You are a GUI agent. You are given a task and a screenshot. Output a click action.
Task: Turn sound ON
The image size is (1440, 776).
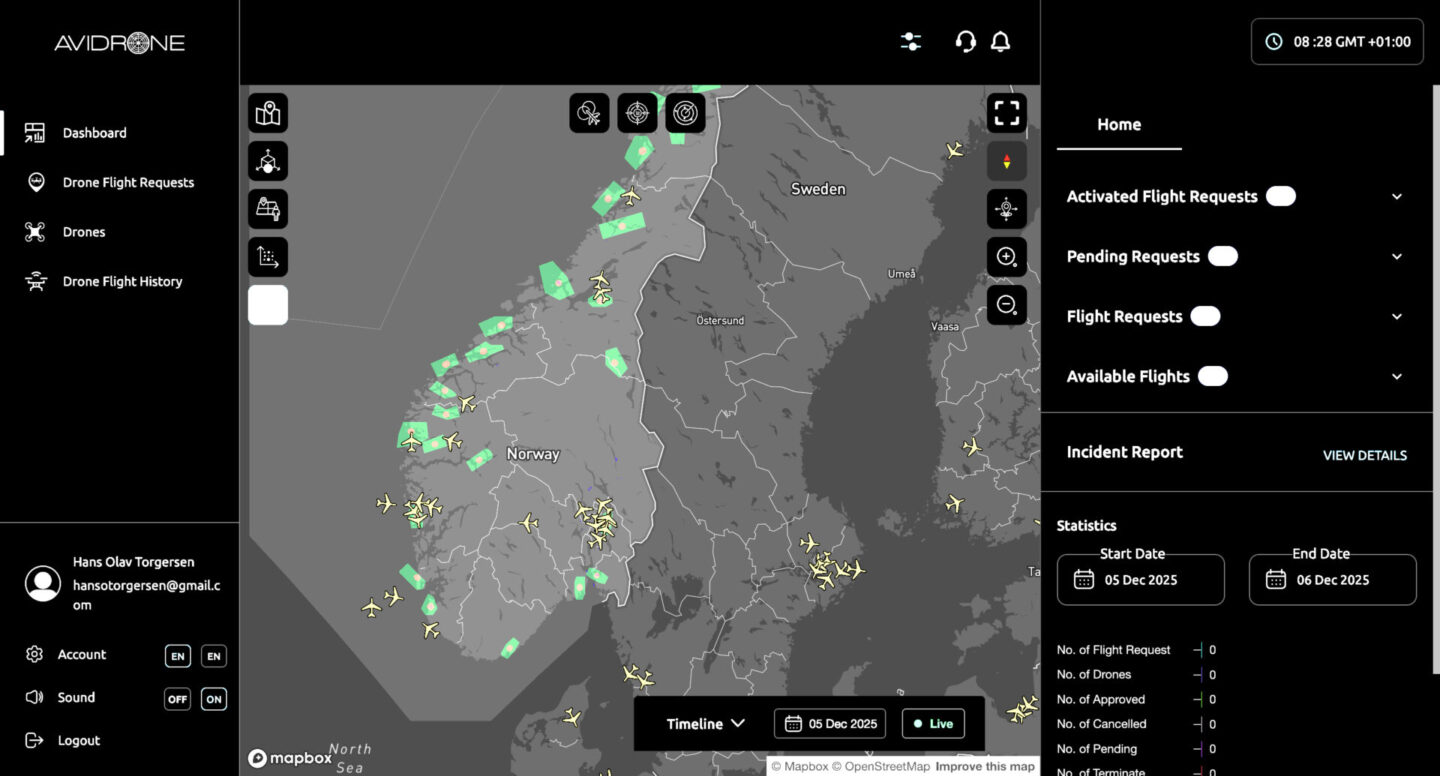(x=213, y=699)
